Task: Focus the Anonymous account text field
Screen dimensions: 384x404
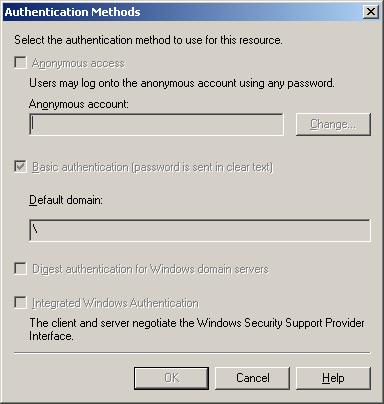Action: coord(156,124)
